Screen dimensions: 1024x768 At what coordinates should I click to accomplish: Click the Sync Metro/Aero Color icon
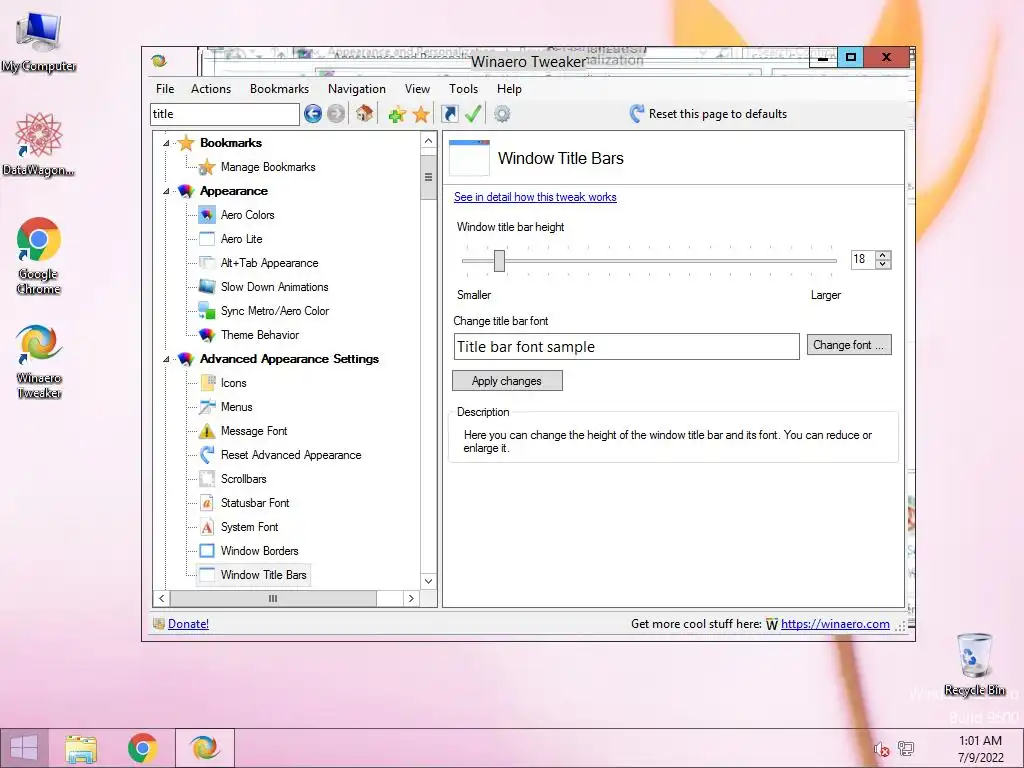[x=207, y=311]
